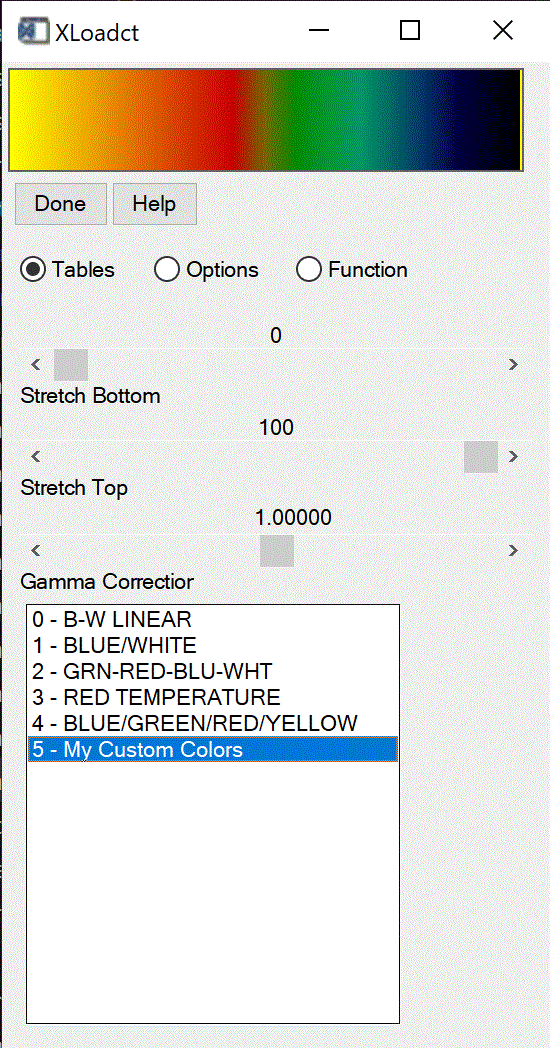
Task: Click Stretch Bottom slider left arrow
Action: (x=37, y=365)
